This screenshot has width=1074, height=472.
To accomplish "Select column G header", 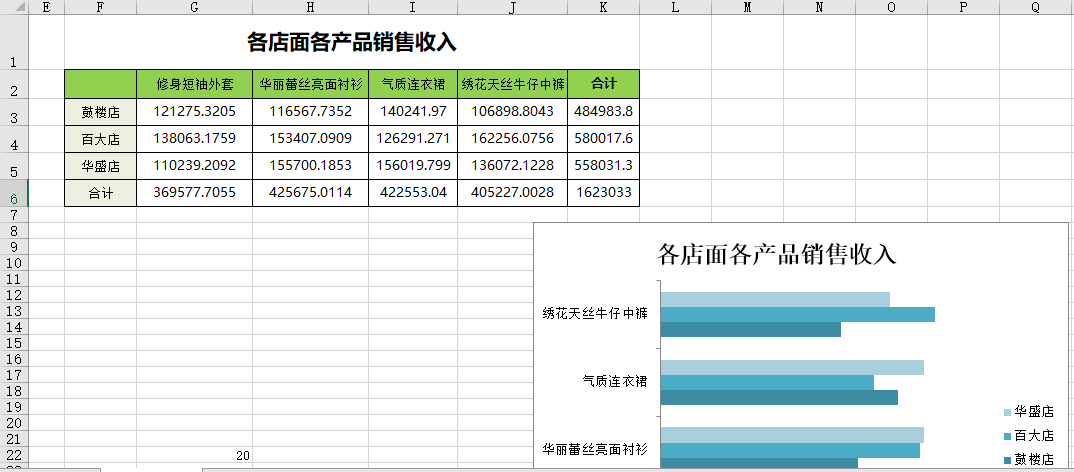I will click(194, 8).
